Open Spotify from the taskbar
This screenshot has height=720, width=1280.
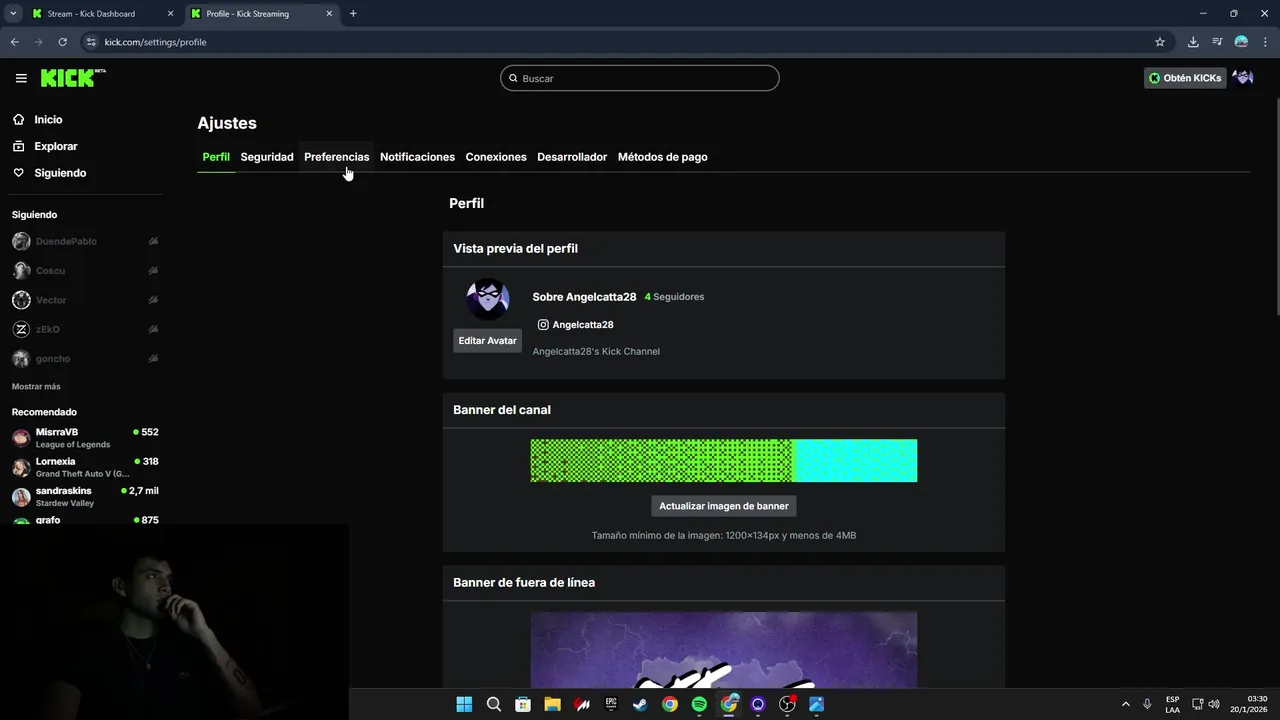[699, 704]
